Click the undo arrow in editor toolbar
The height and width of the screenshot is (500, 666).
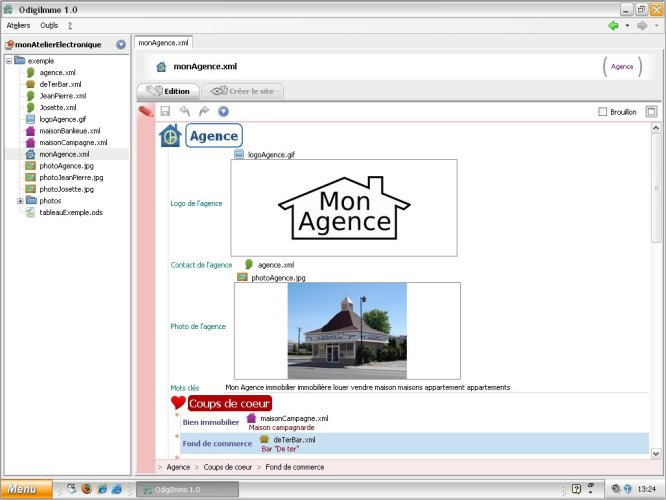[x=184, y=112]
